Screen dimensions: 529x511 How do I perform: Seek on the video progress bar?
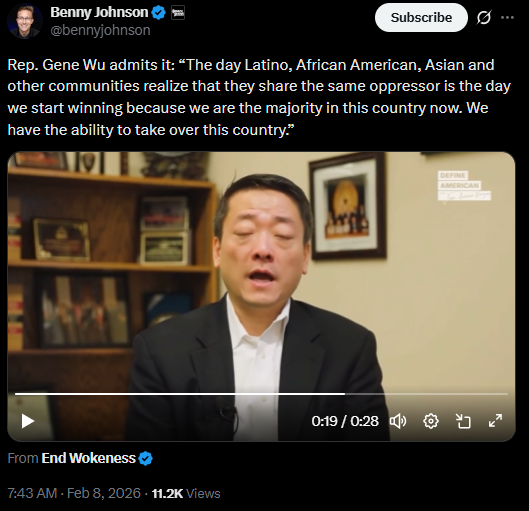261,394
